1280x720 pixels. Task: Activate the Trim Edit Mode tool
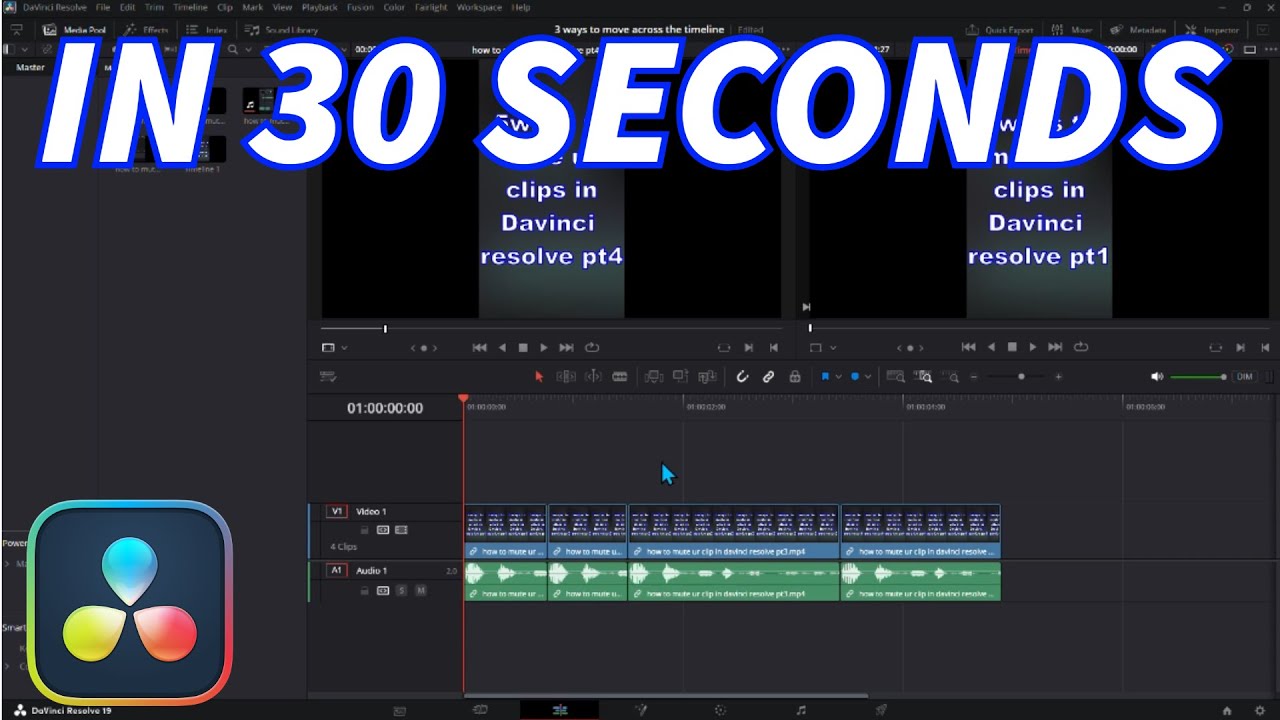pos(566,377)
